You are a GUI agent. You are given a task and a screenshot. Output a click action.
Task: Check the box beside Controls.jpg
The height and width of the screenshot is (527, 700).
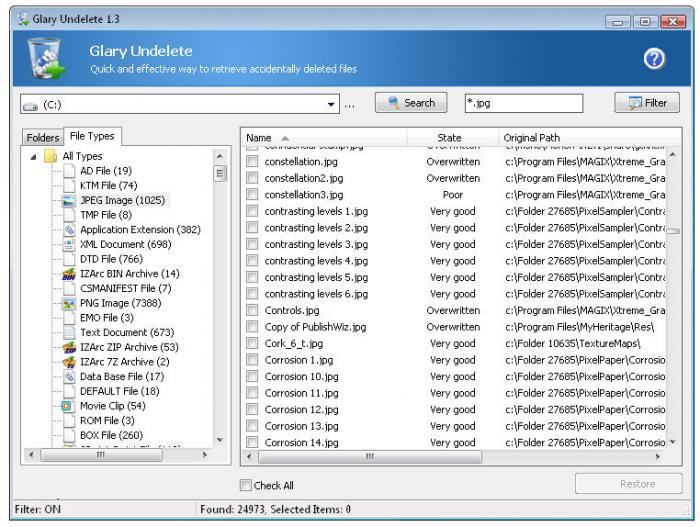point(253,310)
